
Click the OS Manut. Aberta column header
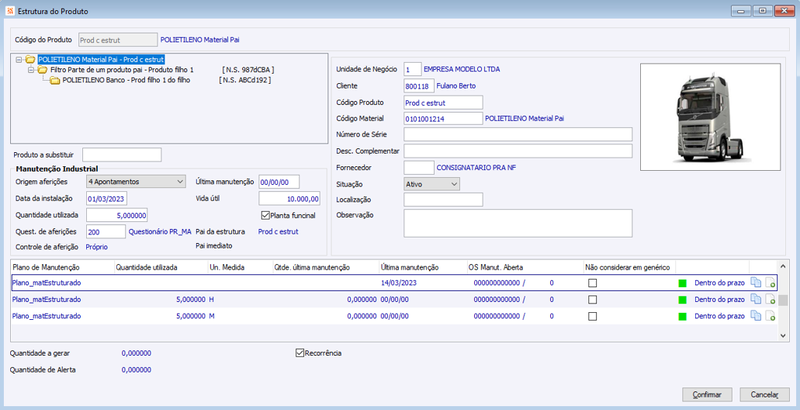pos(525,267)
